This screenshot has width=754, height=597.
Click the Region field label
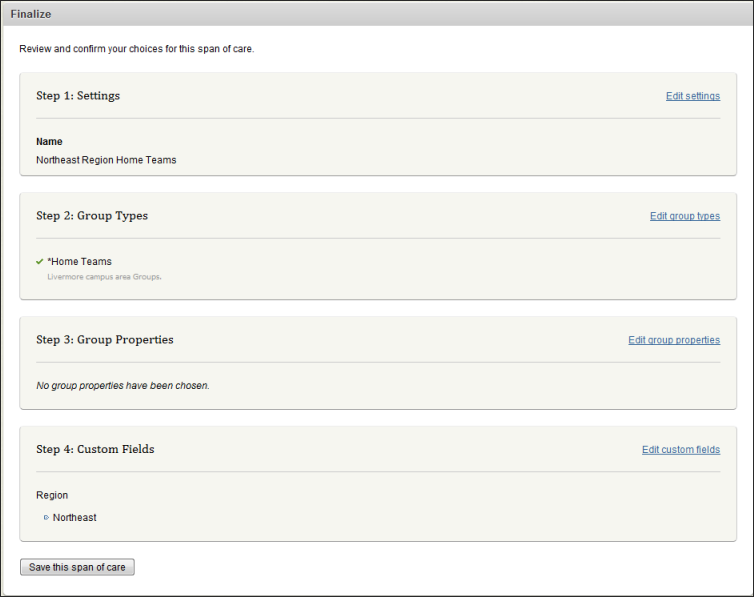point(52,495)
